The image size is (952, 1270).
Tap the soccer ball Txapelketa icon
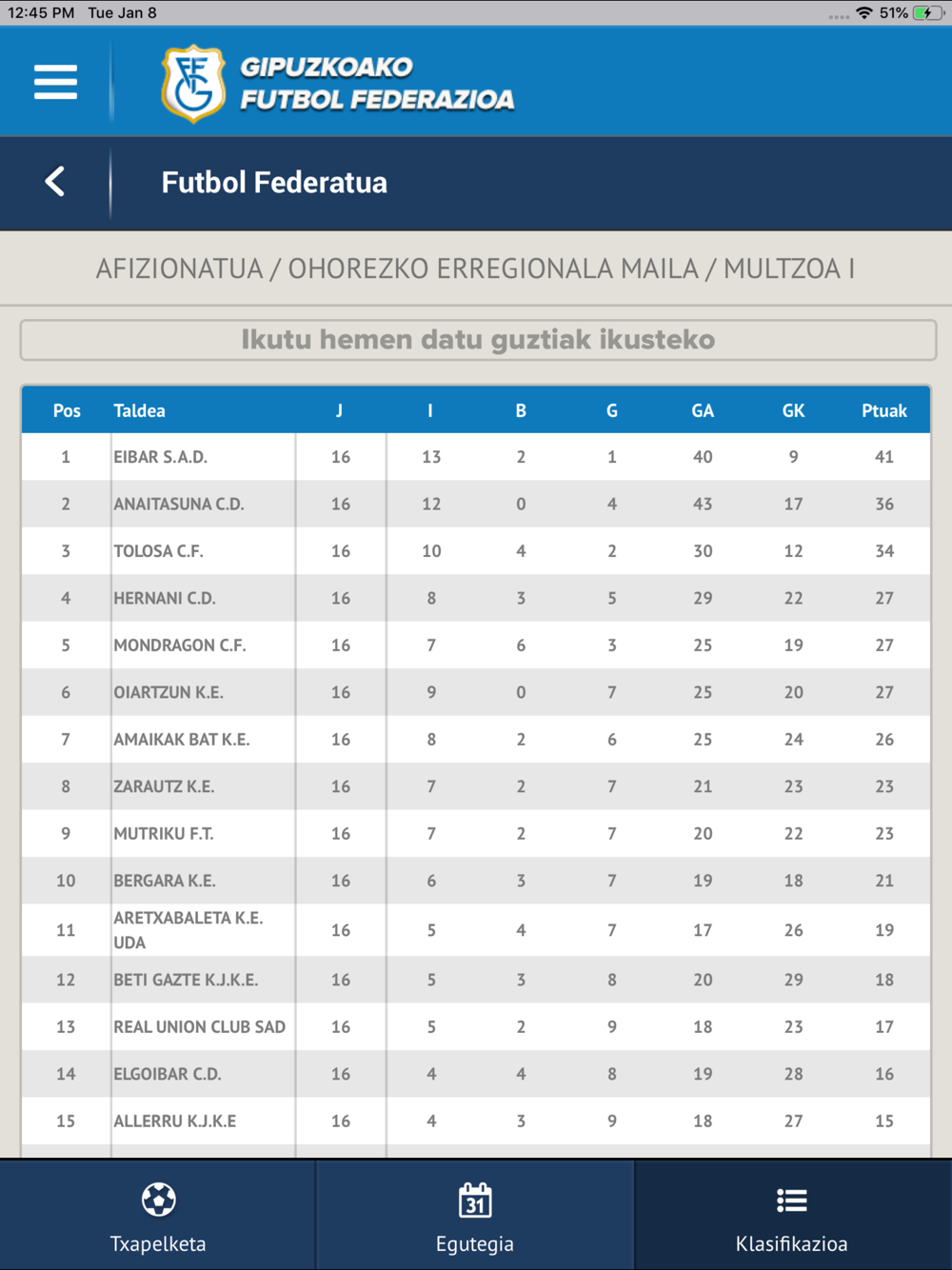pos(158,1200)
